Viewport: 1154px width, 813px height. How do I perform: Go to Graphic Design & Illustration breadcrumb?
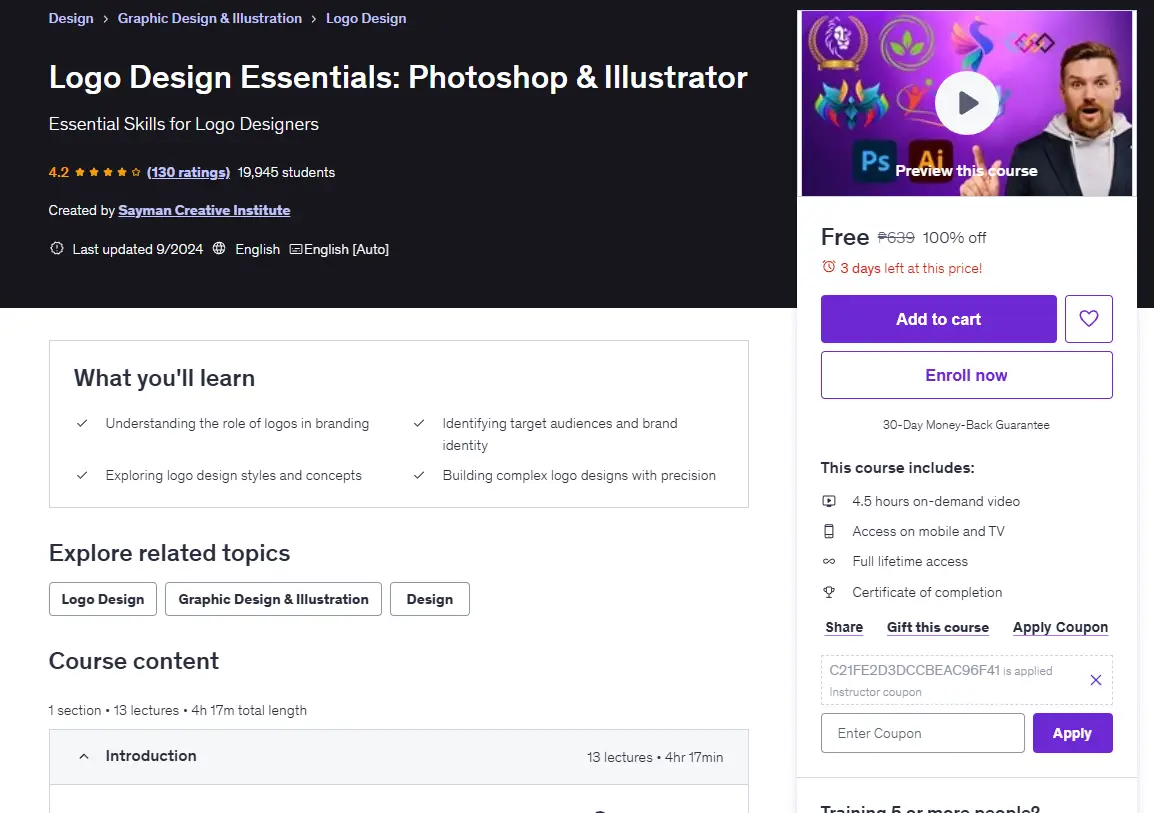210,18
